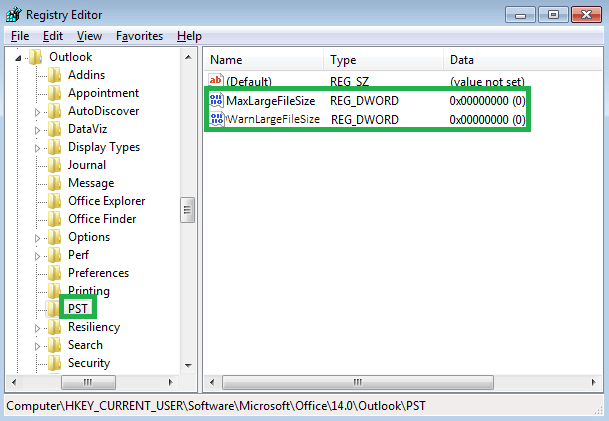The image size is (609, 421).
Task: Click the Addins folder icon
Action: point(54,75)
